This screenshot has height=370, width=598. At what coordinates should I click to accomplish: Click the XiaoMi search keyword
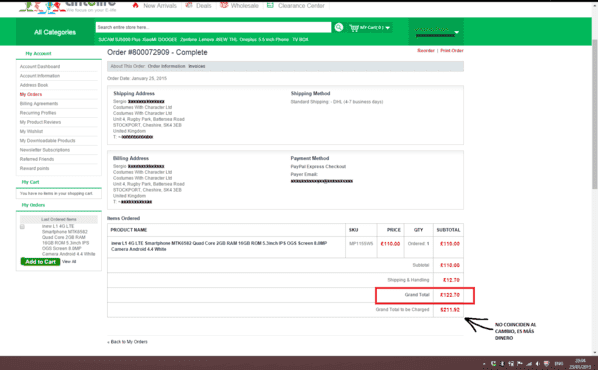click(x=149, y=40)
